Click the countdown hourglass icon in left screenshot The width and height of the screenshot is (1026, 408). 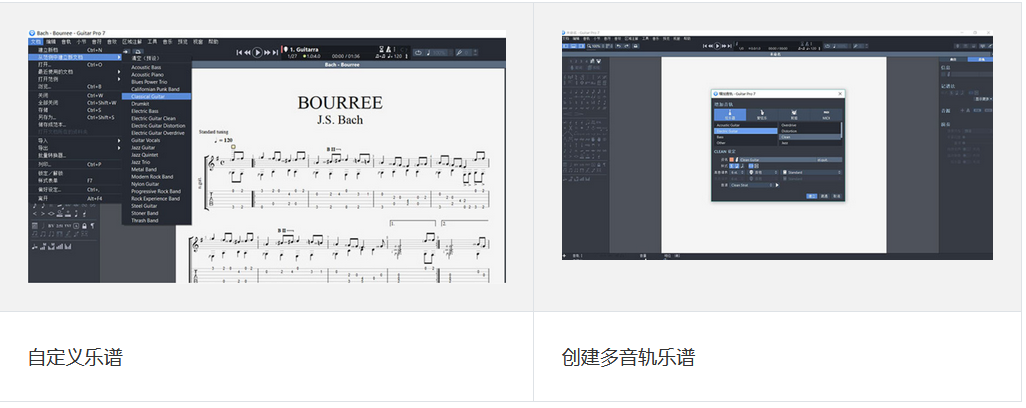click(x=381, y=49)
